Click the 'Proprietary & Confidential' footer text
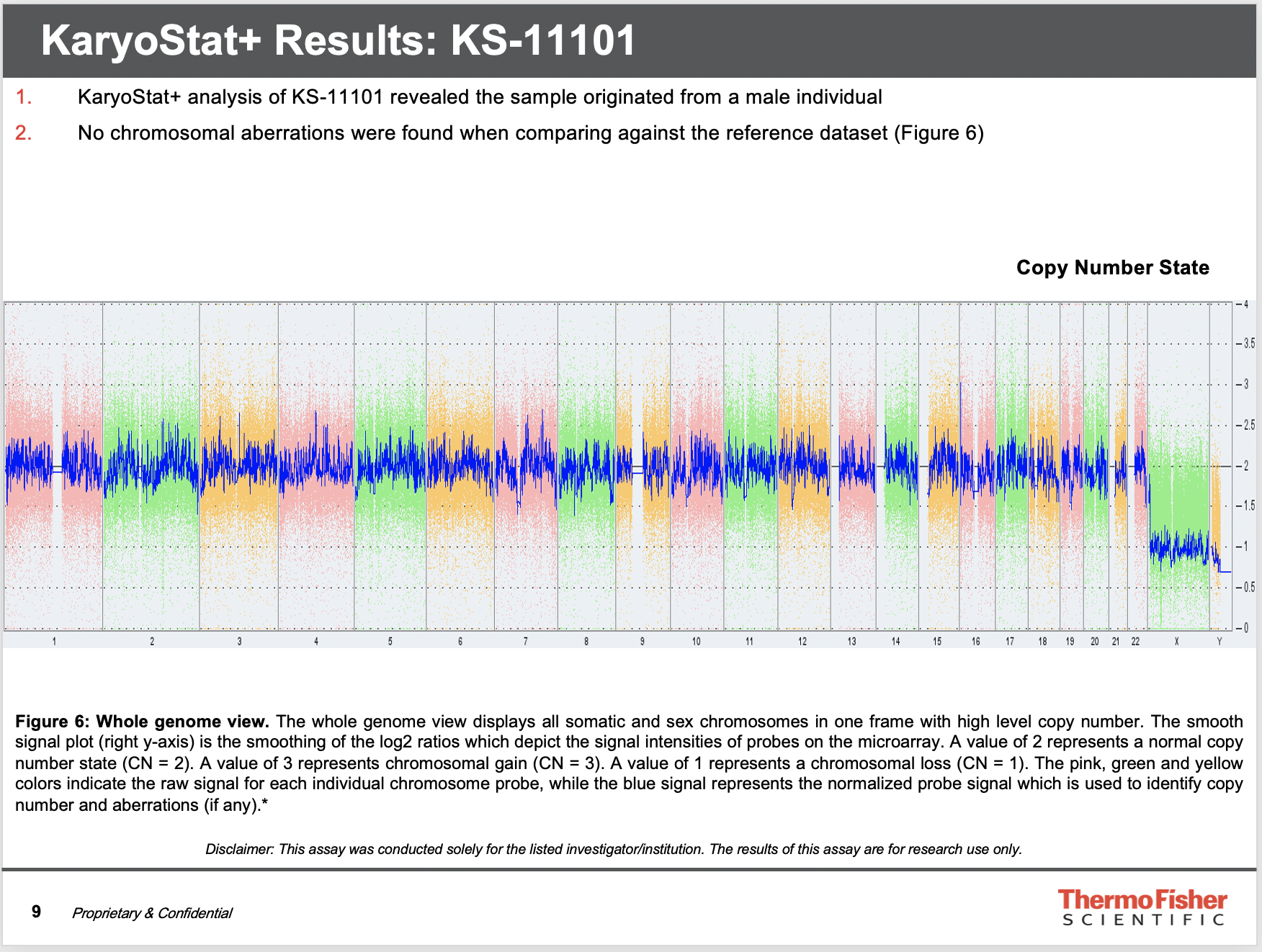The height and width of the screenshot is (952, 1262). coord(152,913)
